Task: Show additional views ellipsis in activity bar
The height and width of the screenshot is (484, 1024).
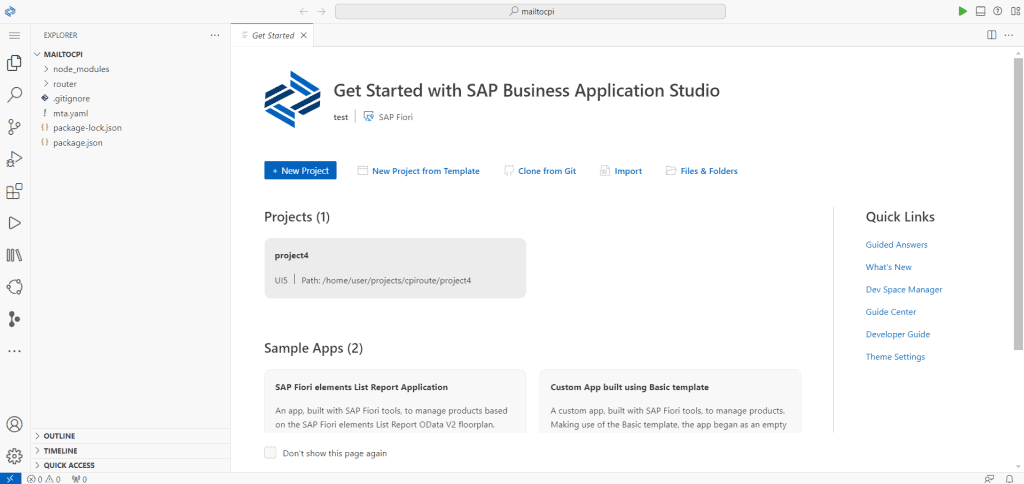Action: point(14,351)
